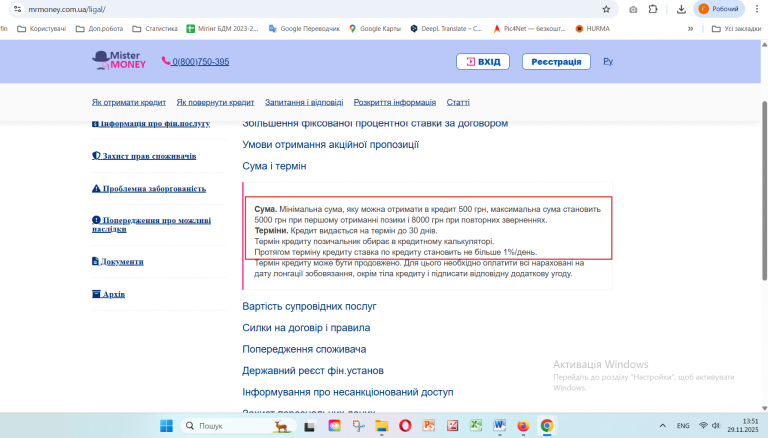Click the phone number 0(800)750-395

click(x=195, y=61)
